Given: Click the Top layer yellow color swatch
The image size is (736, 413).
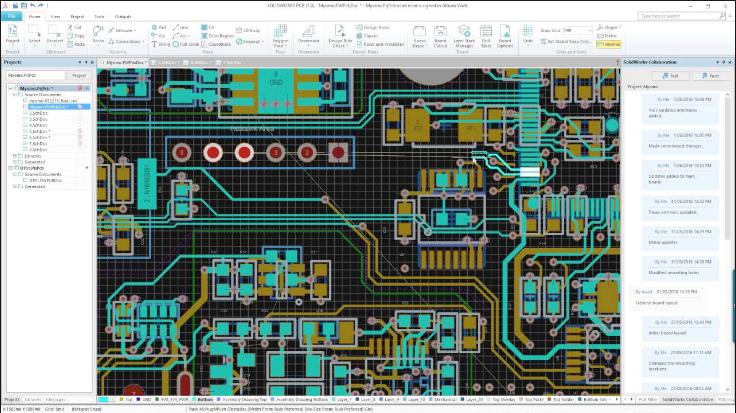Looking at the screenshot, I should point(122,399).
